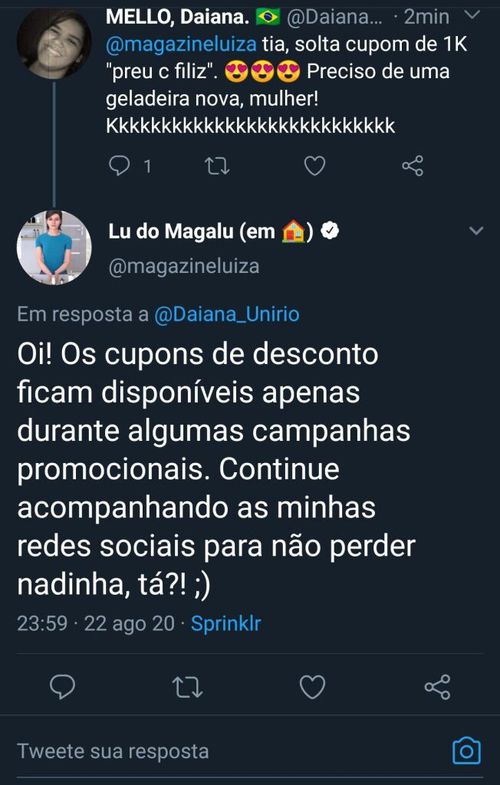The image size is (500, 785).
Task: Retweet the Lu do Magalu response
Action: click(188, 687)
